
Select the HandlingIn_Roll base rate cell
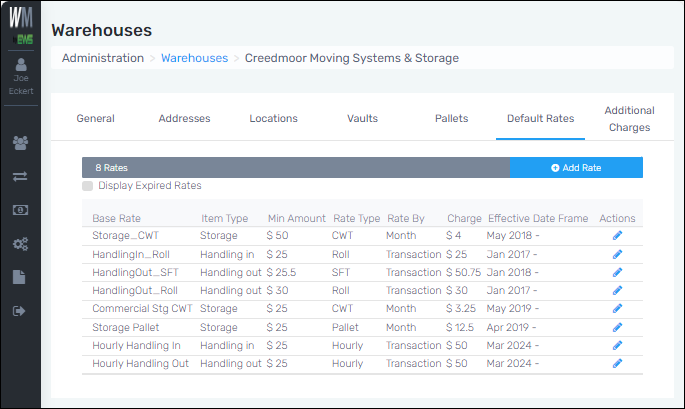[x=131, y=254]
